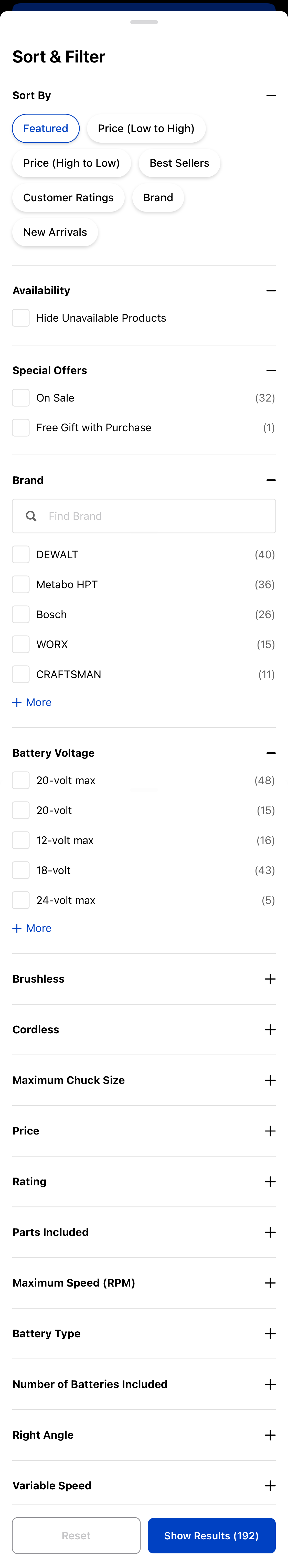Collapse the Sort By section minus icon
The height and width of the screenshot is (1568, 288).
[271, 96]
